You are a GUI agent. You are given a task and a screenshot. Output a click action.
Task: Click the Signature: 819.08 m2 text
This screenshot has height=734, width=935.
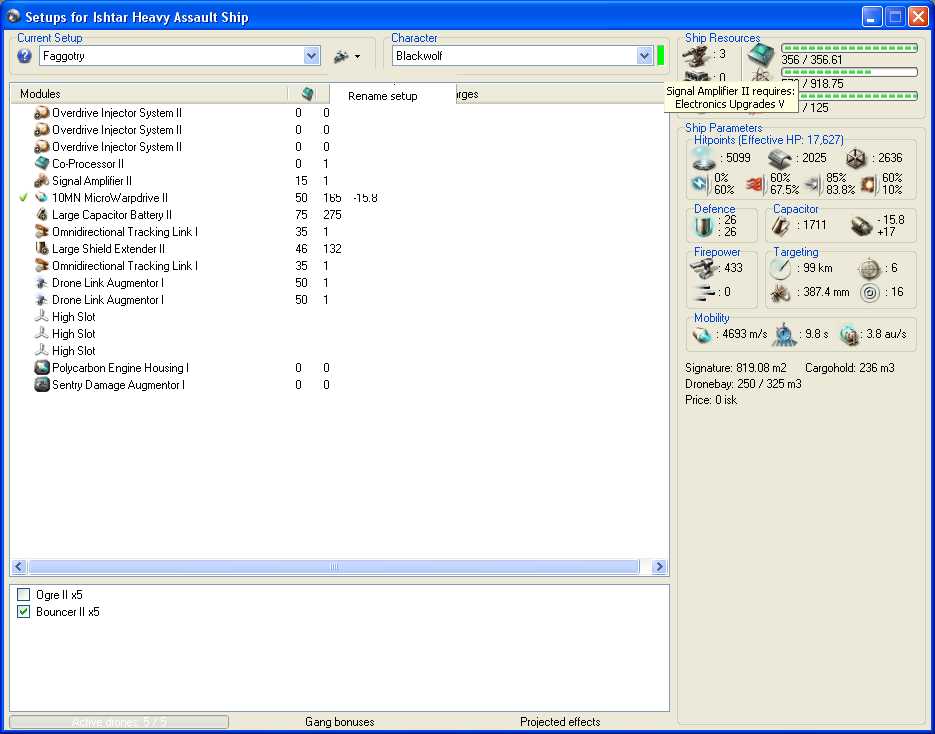[736, 368]
